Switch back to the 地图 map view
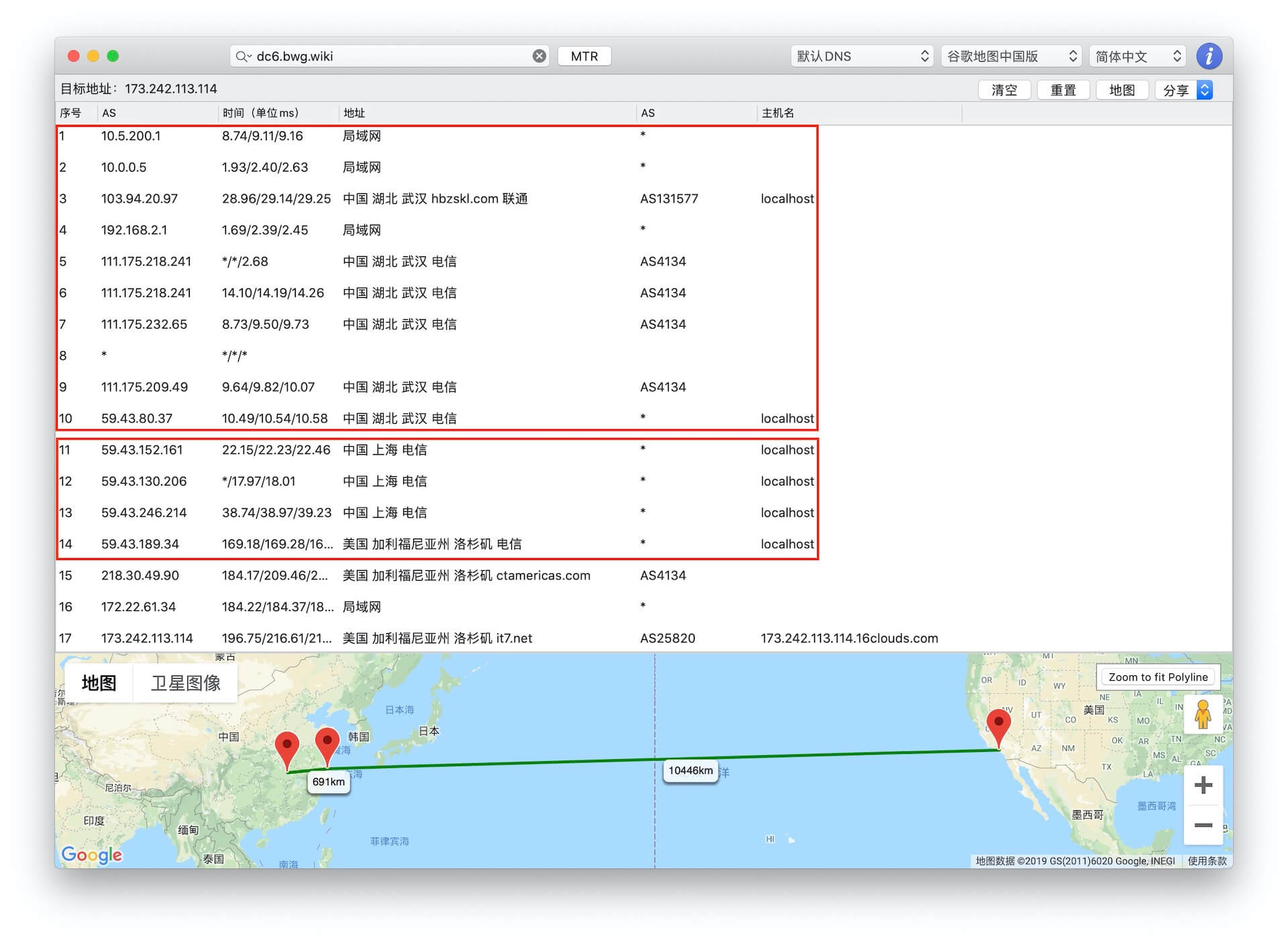Image resolution: width=1288 pixels, height=941 pixels. click(x=99, y=683)
